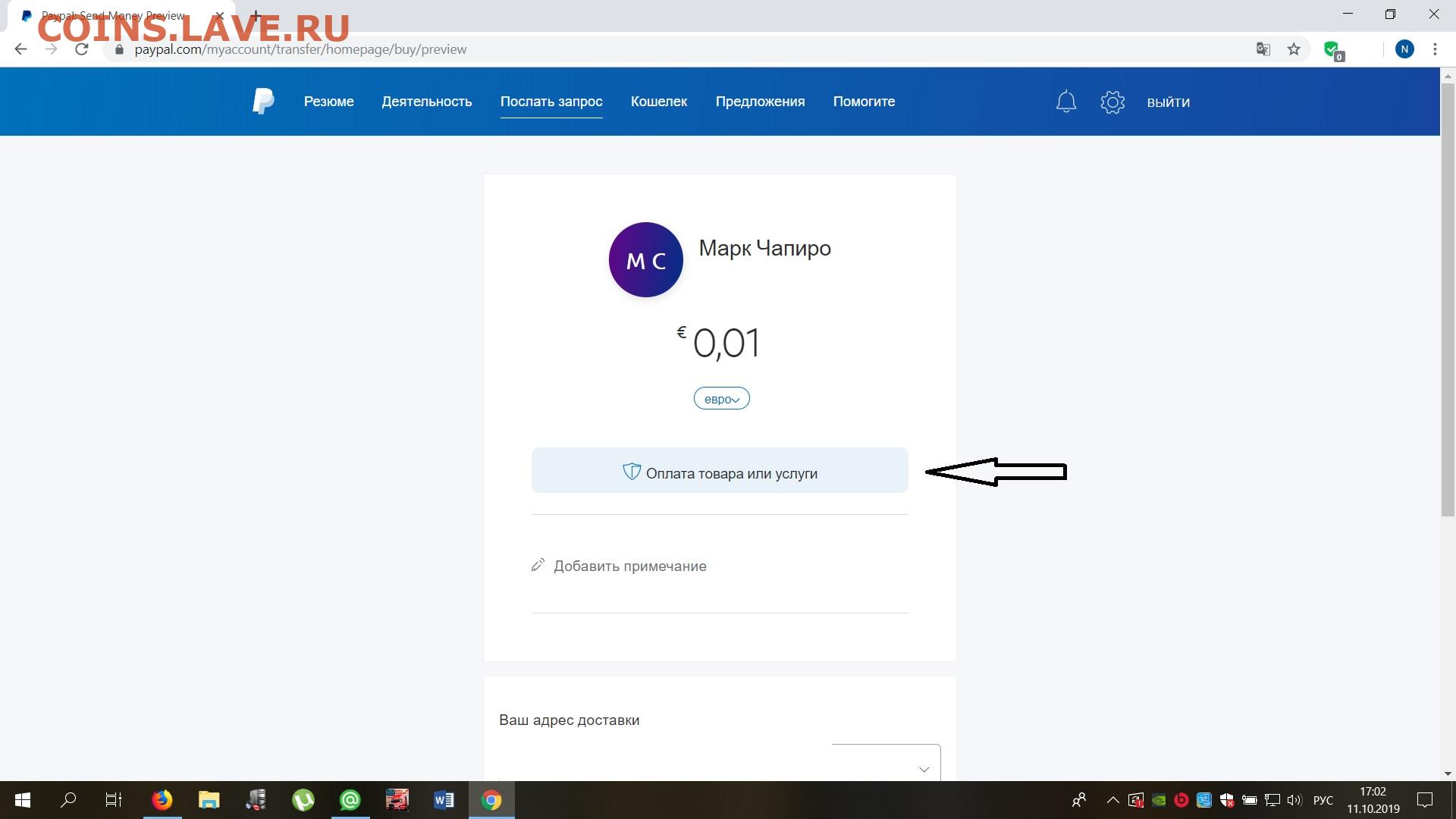Click the МС recipient avatar
This screenshot has width=1456, height=819.
click(x=646, y=259)
